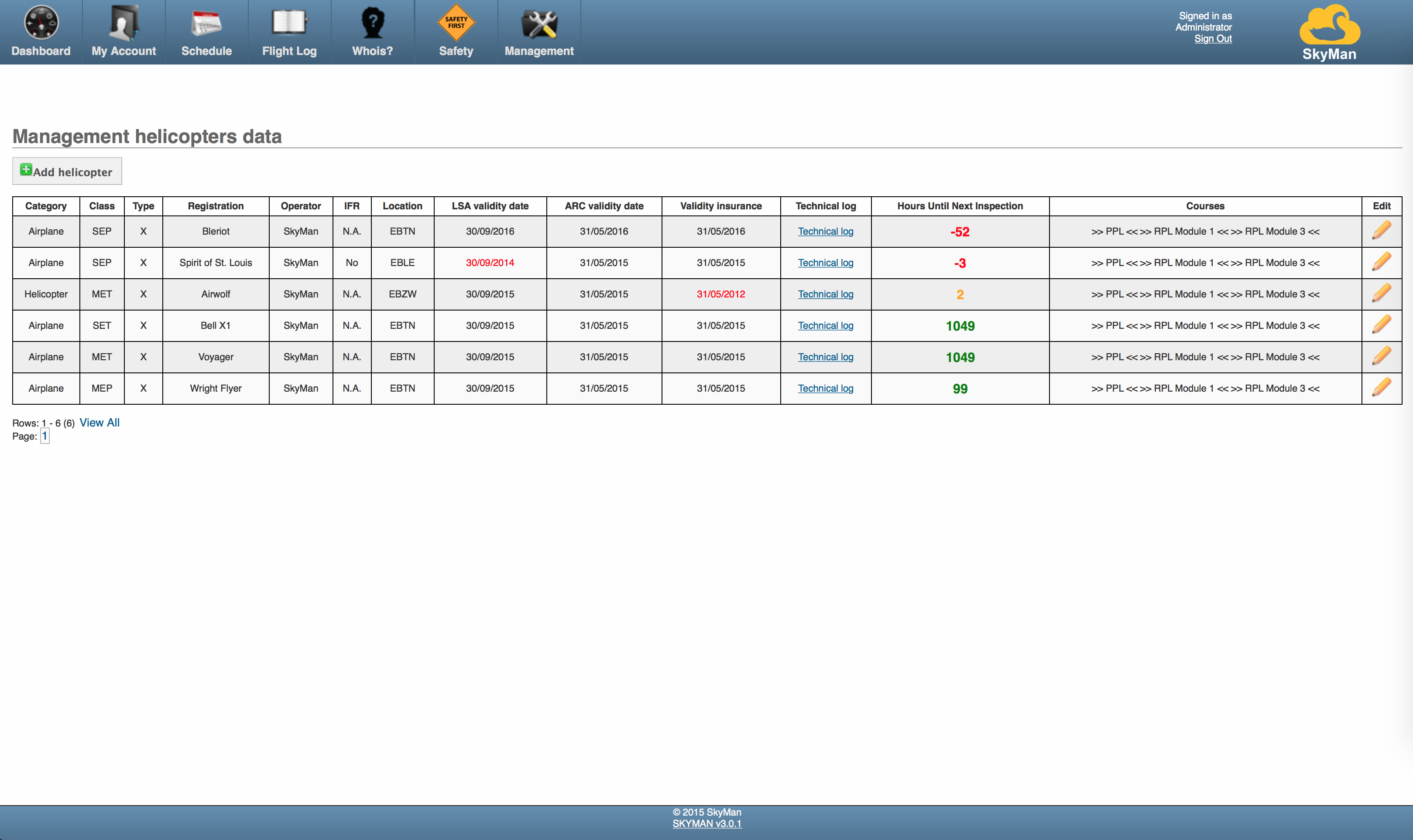Click the Bleriot registration cell
Viewport: 1413px width, 840px height.
click(216, 231)
